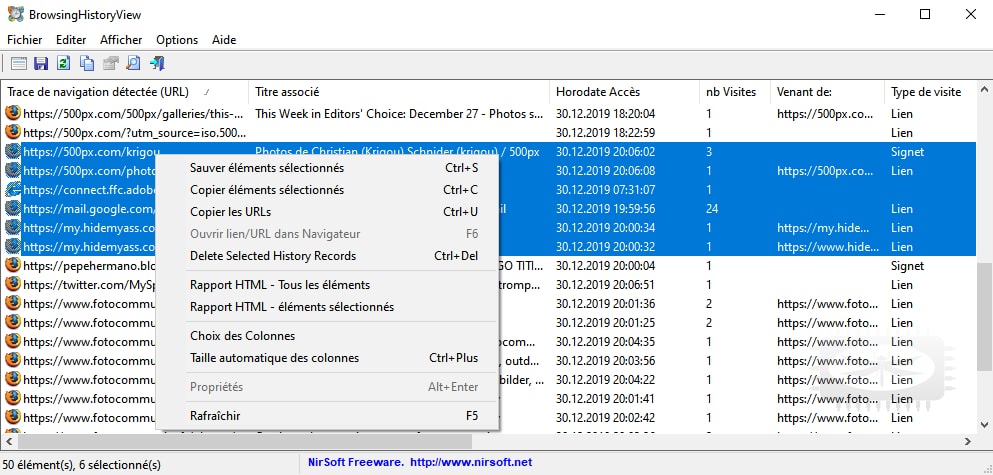Click the horizontal scrollbar thumb
The width and height of the screenshot is (993, 475).
coord(244,441)
